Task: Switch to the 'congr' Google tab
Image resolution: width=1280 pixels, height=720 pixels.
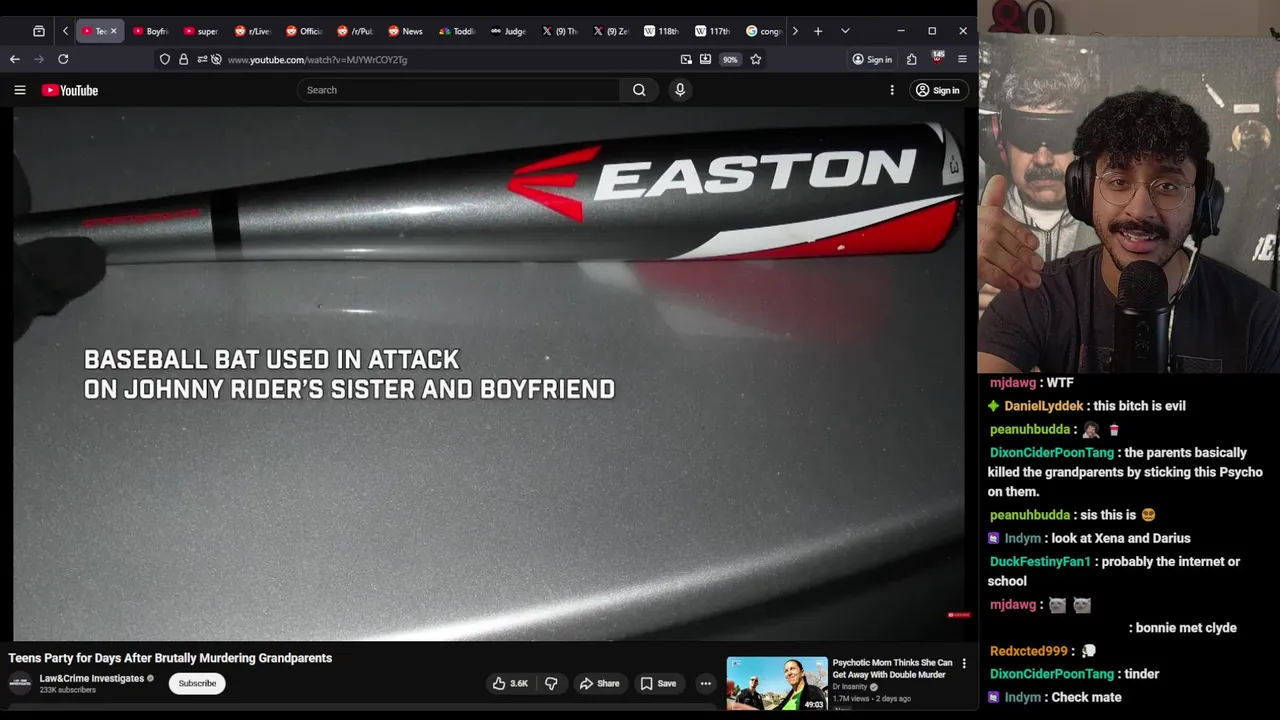Action: point(763,31)
